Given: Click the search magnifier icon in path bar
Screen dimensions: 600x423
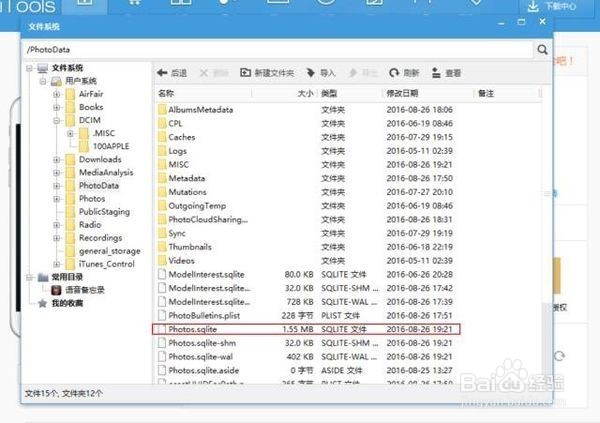Looking at the screenshot, I should 542,49.
